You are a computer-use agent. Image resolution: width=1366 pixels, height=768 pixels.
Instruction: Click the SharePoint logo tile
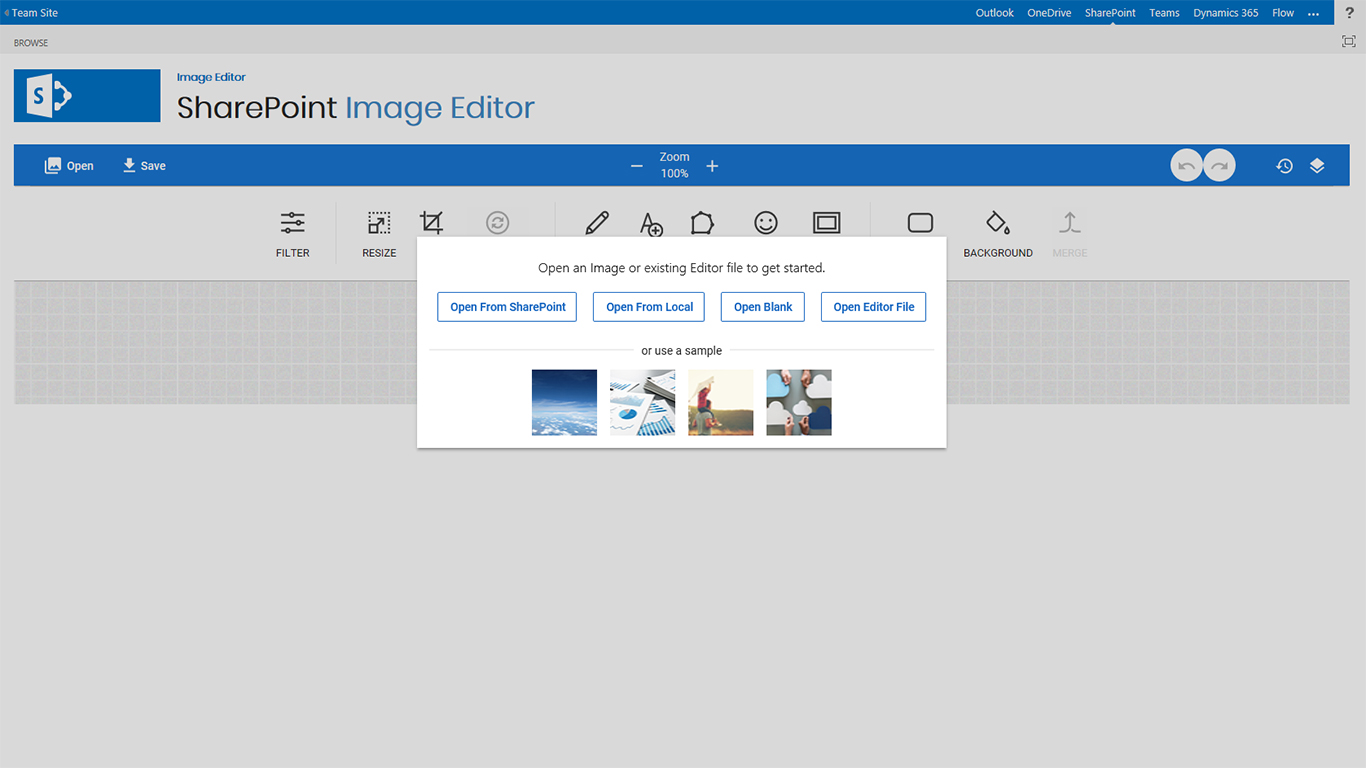(x=87, y=96)
